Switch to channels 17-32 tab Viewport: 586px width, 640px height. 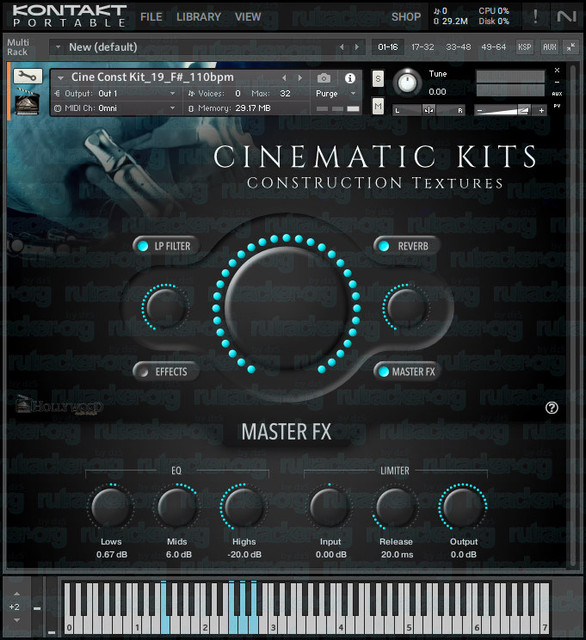point(422,47)
